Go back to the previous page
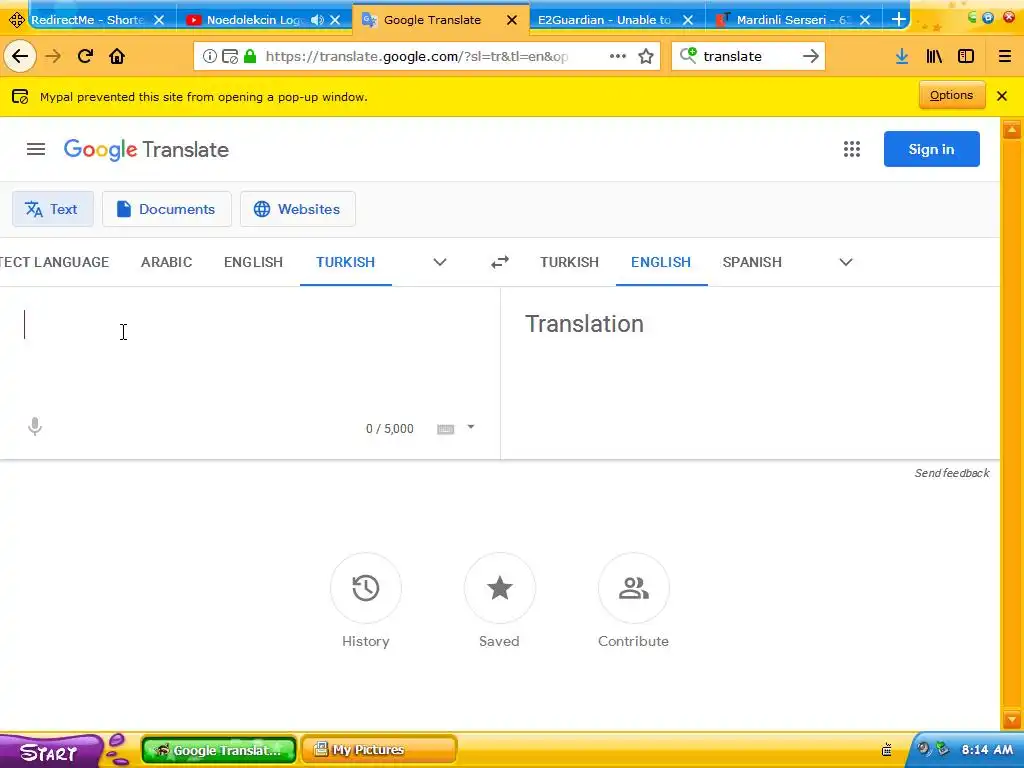 pyautogui.click(x=20, y=56)
